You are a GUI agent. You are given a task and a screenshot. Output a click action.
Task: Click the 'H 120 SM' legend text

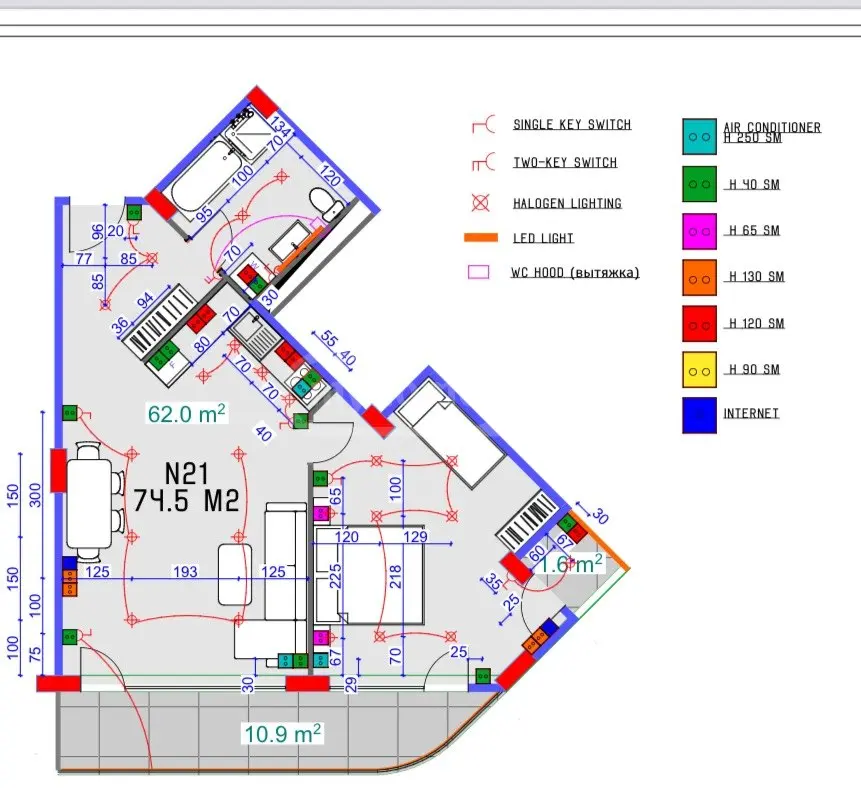coord(756,323)
